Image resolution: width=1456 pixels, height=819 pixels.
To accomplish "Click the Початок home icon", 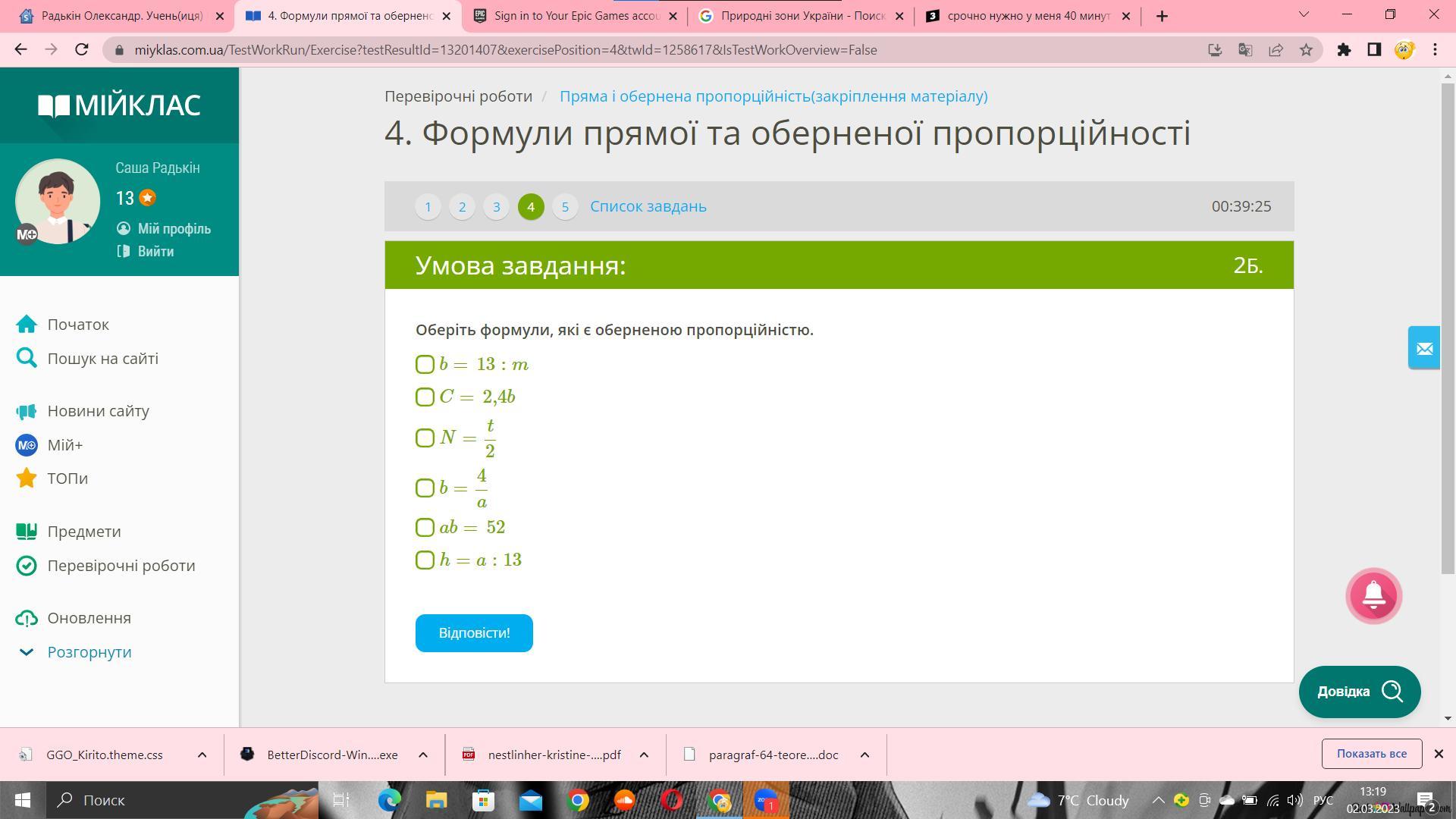I will point(27,325).
